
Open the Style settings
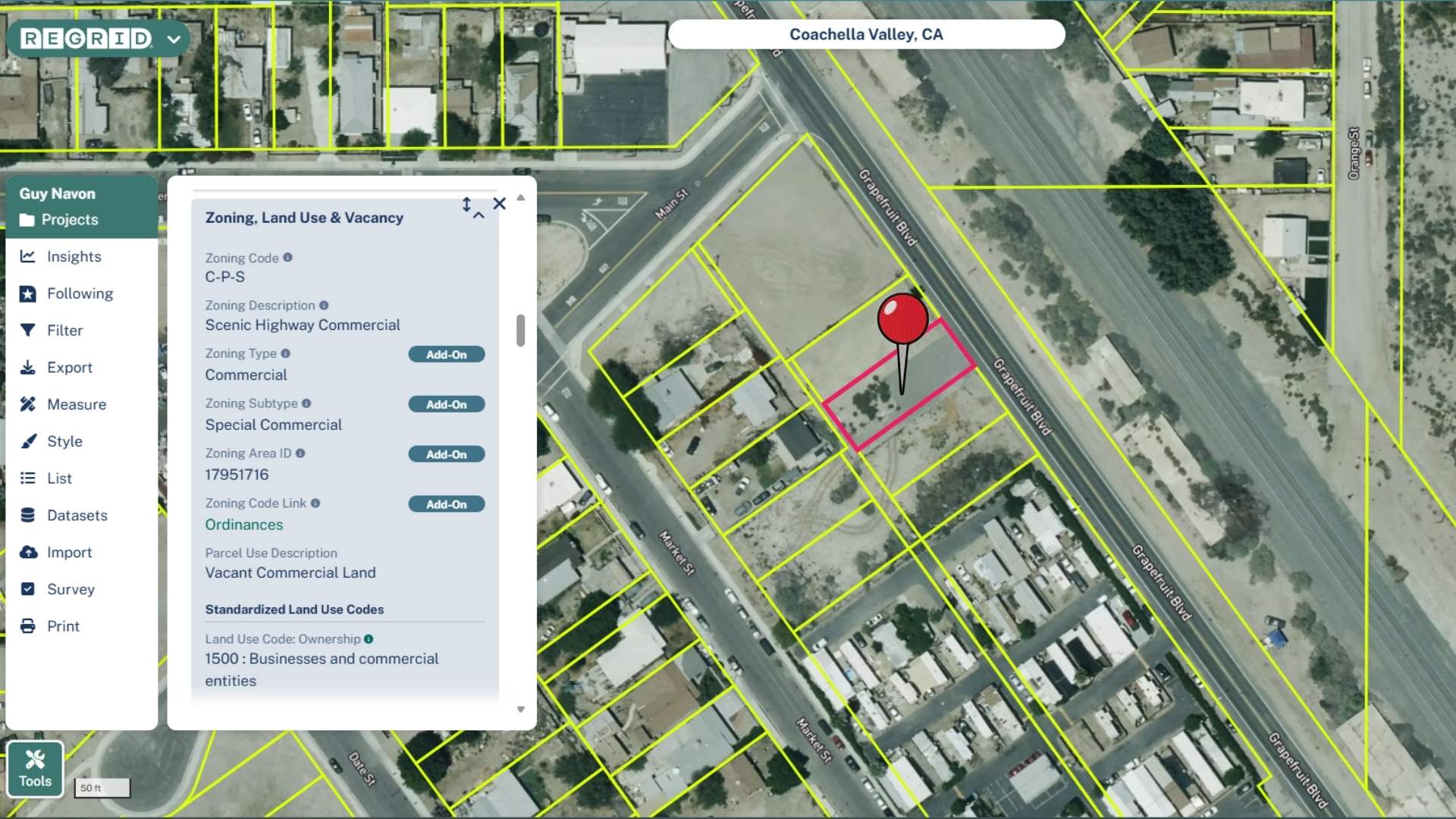click(64, 441)
